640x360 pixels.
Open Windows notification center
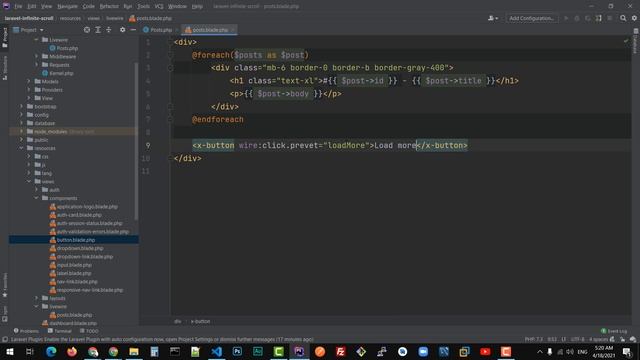[627, 351]
